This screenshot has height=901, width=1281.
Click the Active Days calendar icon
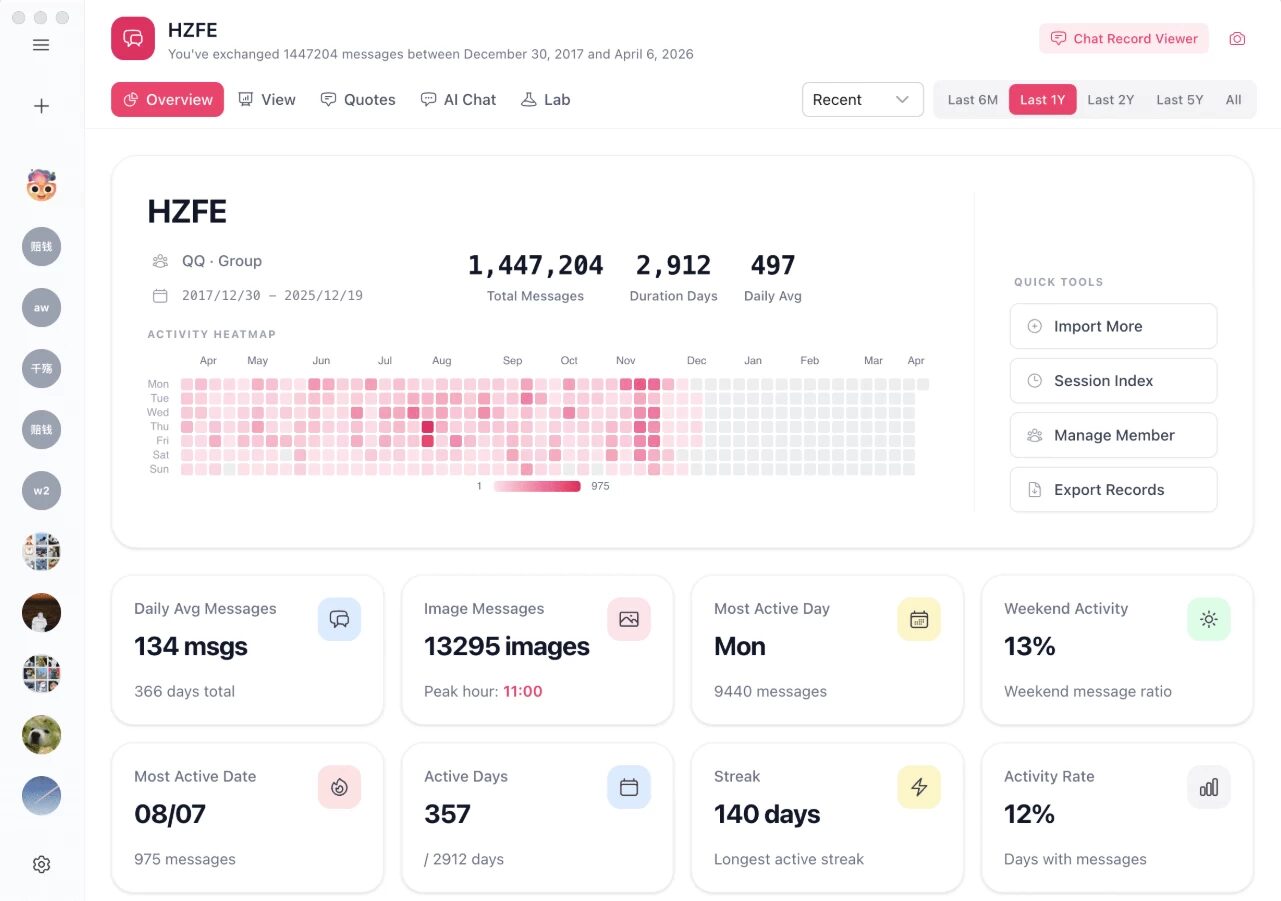629,787
